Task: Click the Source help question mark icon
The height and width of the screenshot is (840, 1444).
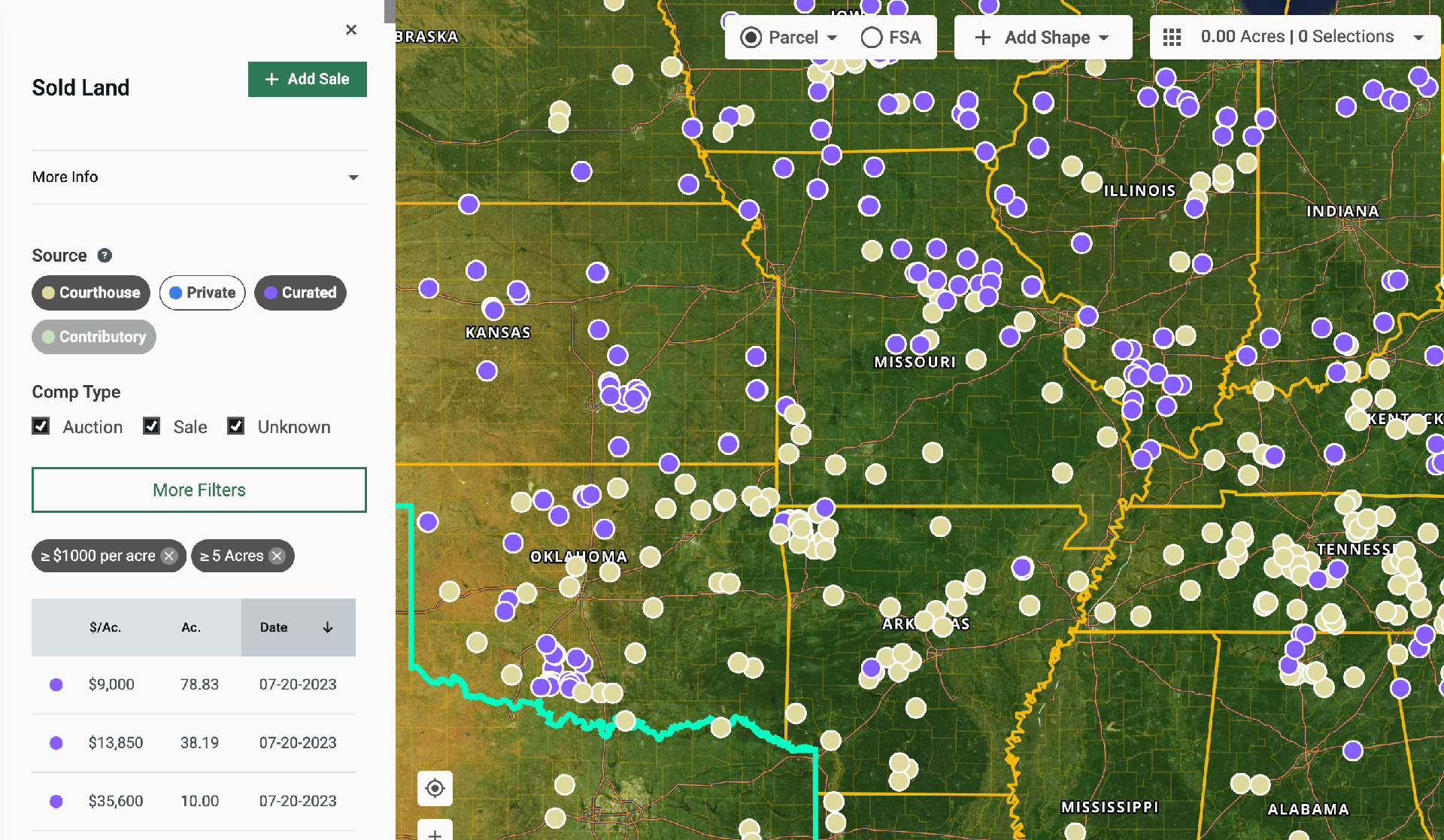Action: coord(104,255)
